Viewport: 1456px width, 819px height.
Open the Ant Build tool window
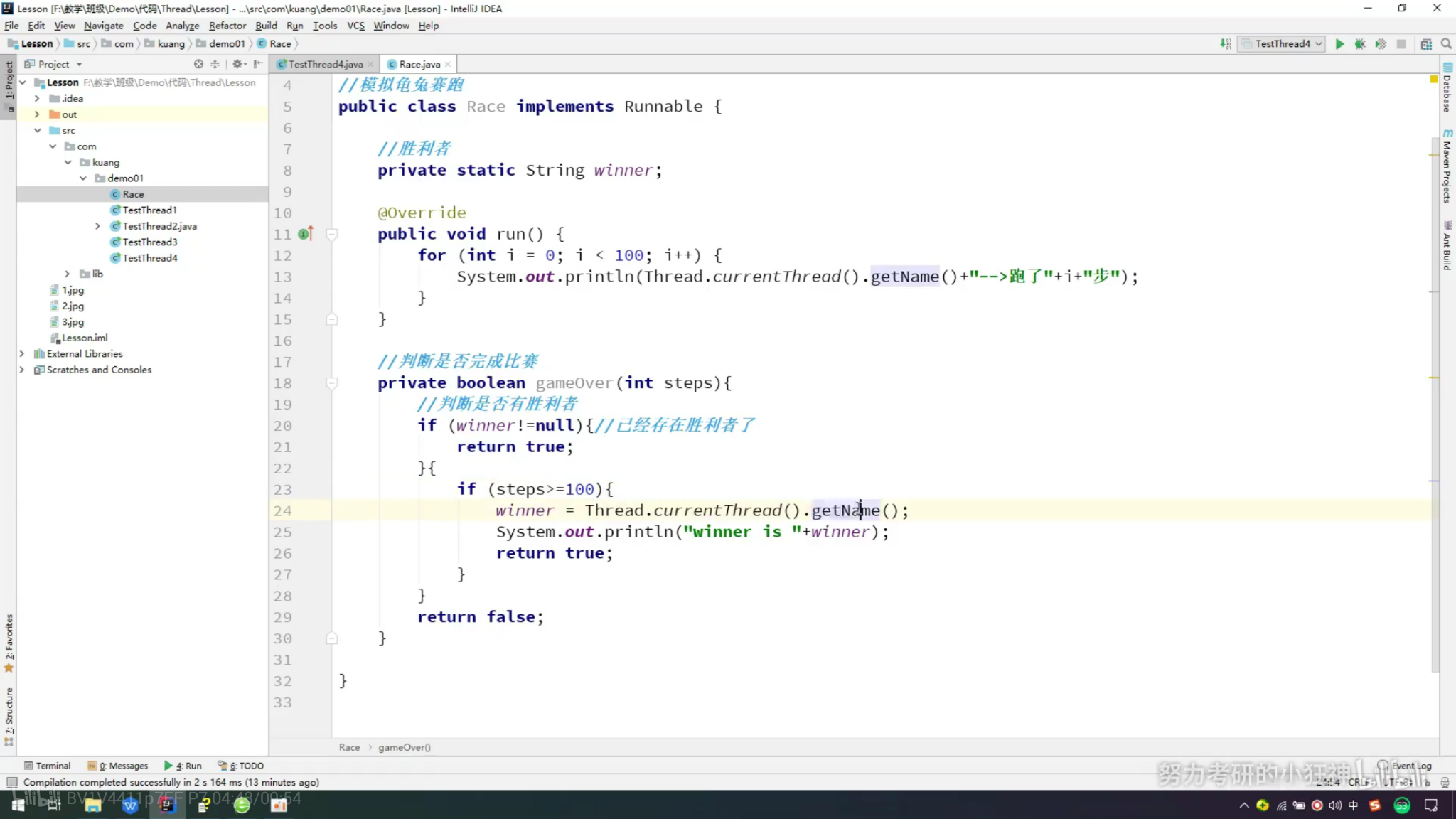pos(1447,246)
